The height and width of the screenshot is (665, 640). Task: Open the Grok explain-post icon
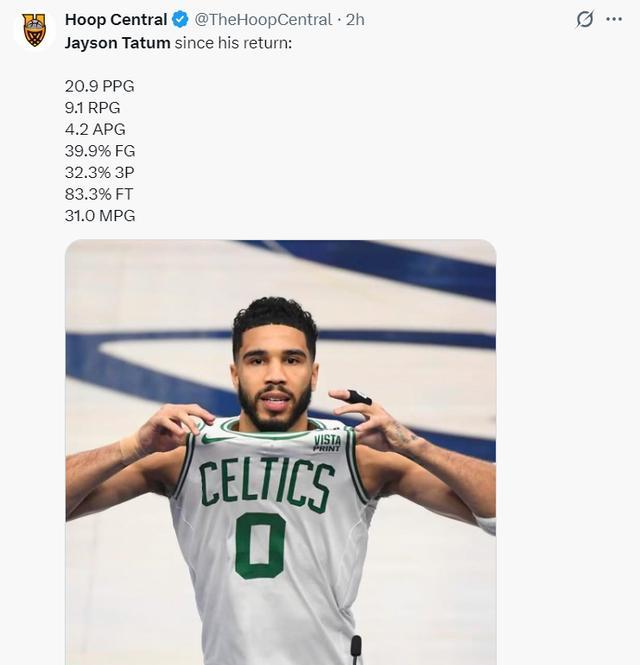[585, 19]
